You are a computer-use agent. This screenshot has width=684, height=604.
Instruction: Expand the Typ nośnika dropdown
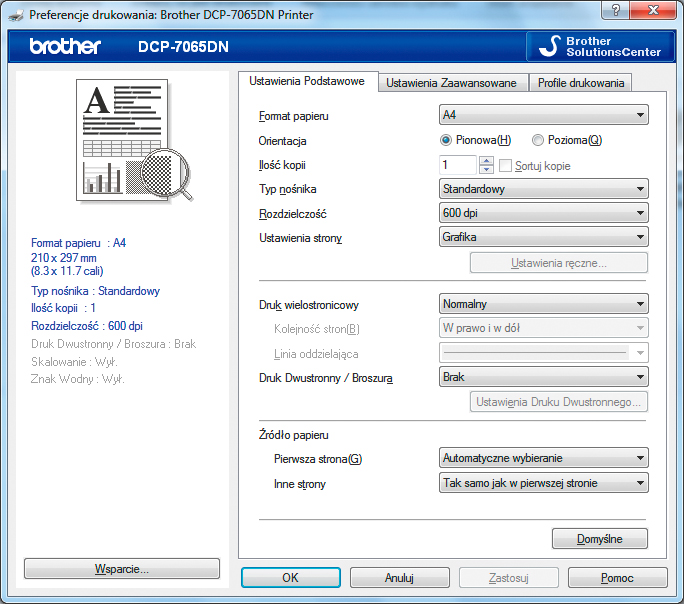coord(544,189)
